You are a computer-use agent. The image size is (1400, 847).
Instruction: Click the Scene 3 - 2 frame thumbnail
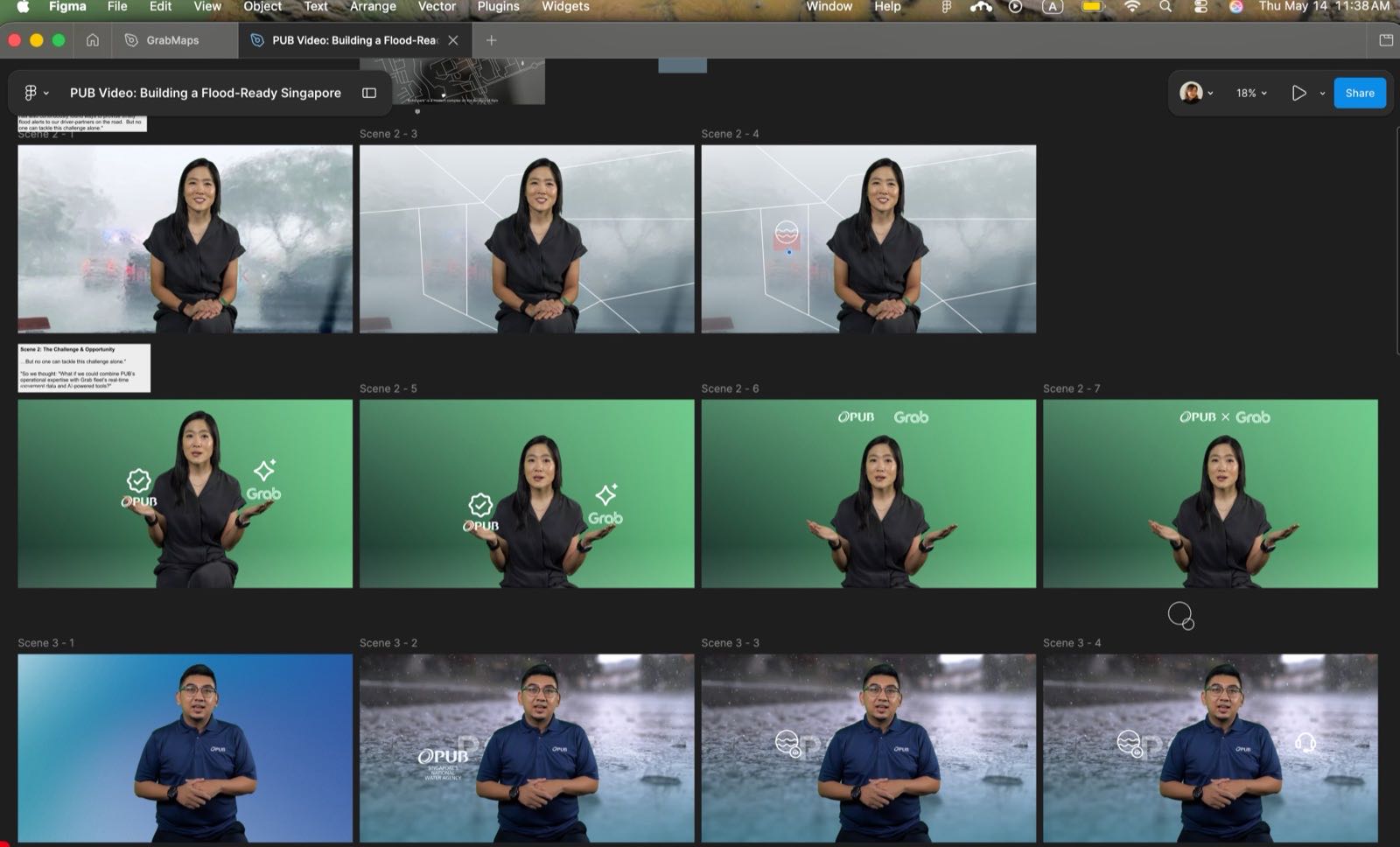527,748
